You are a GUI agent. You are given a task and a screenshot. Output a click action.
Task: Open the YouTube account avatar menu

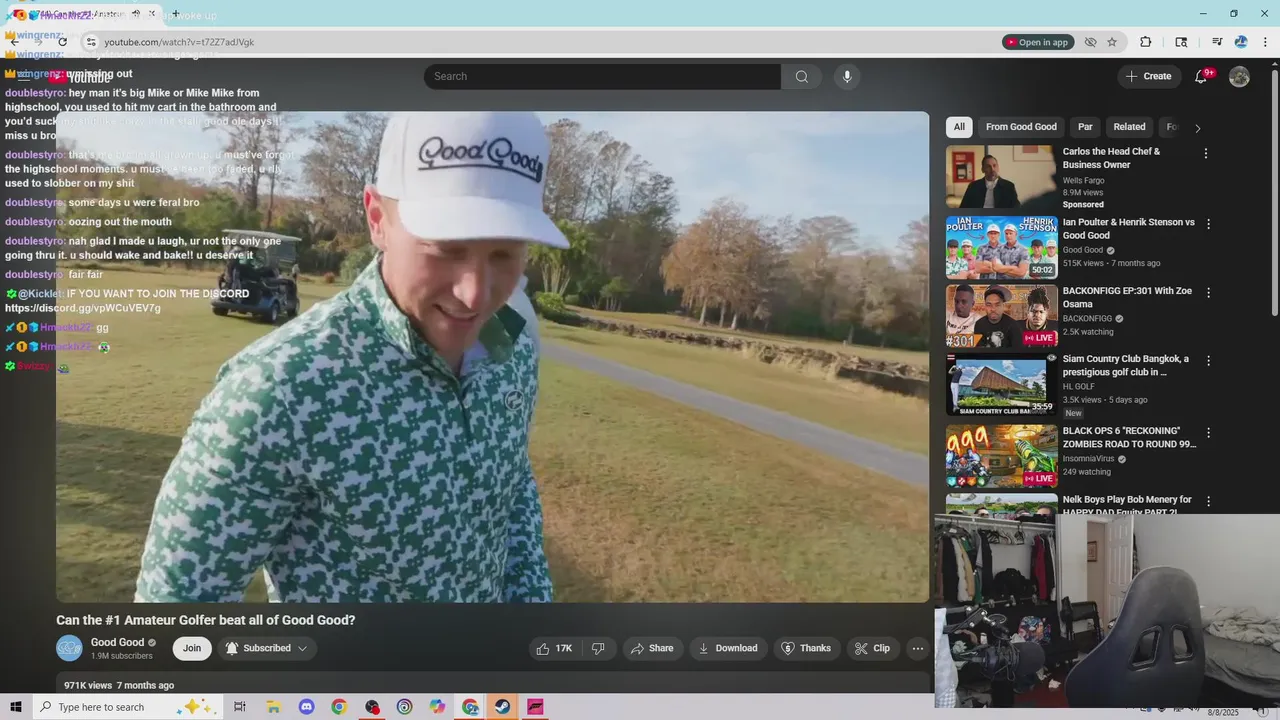[1239, 77]
